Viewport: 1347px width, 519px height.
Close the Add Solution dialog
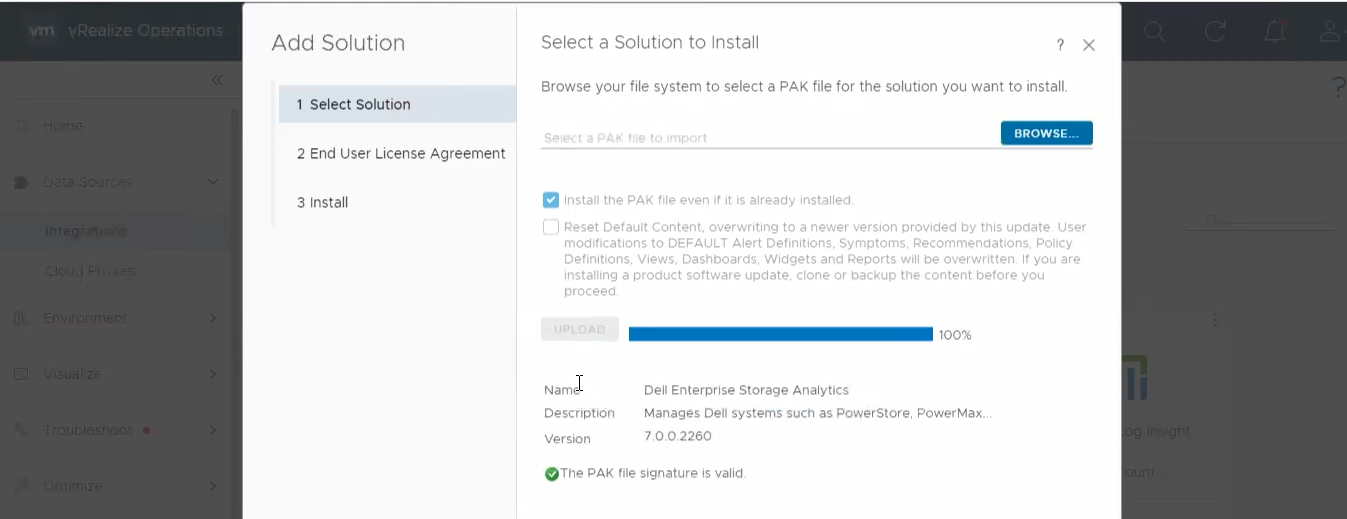point(1089,45)
